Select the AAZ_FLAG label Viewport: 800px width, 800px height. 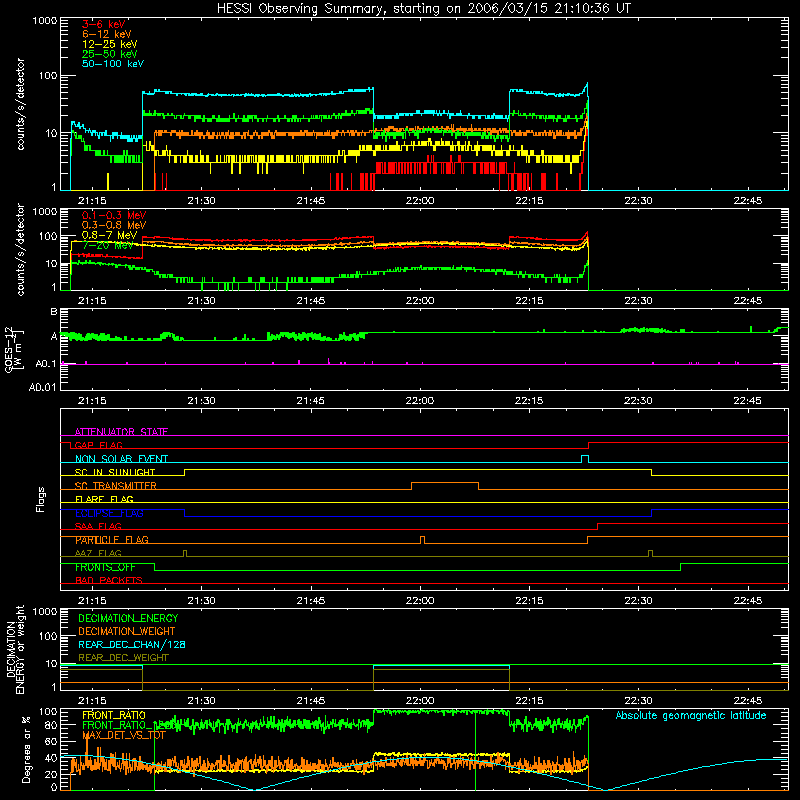[98, 553]
